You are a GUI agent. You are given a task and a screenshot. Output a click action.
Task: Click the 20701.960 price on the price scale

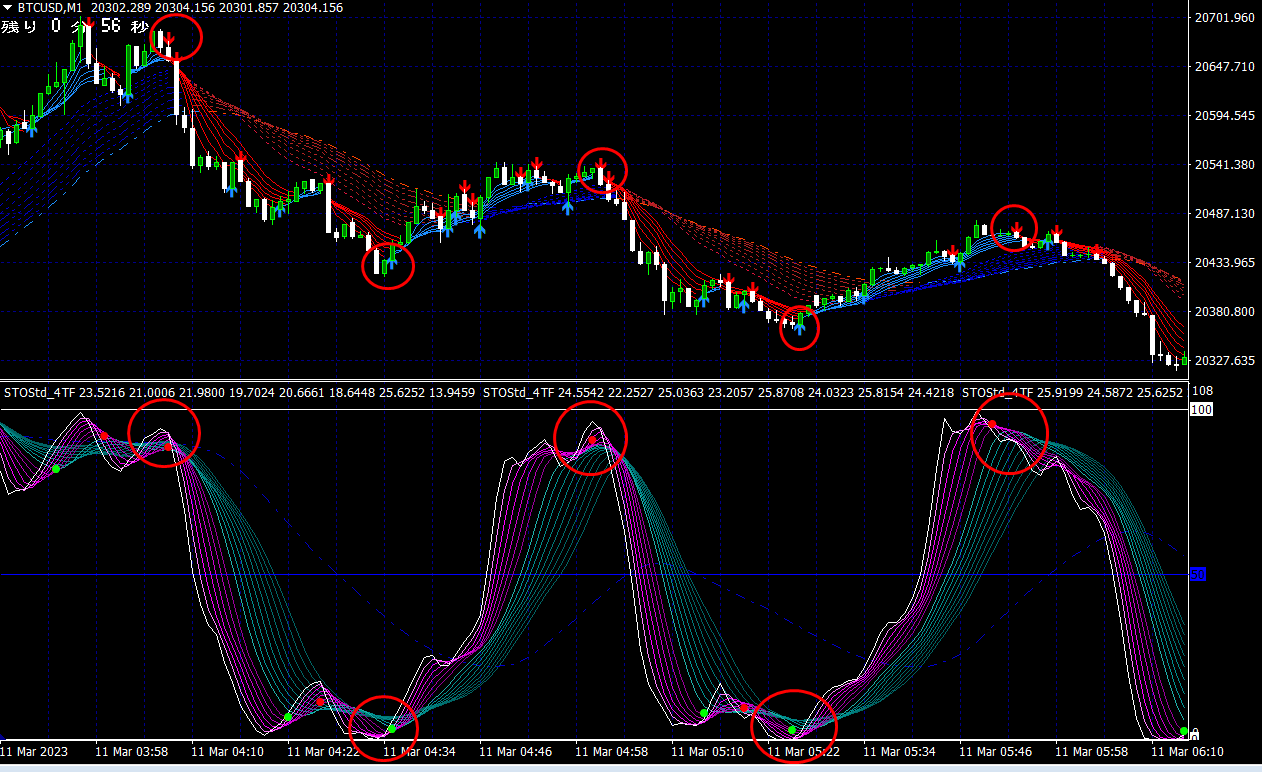[1224, 18]
